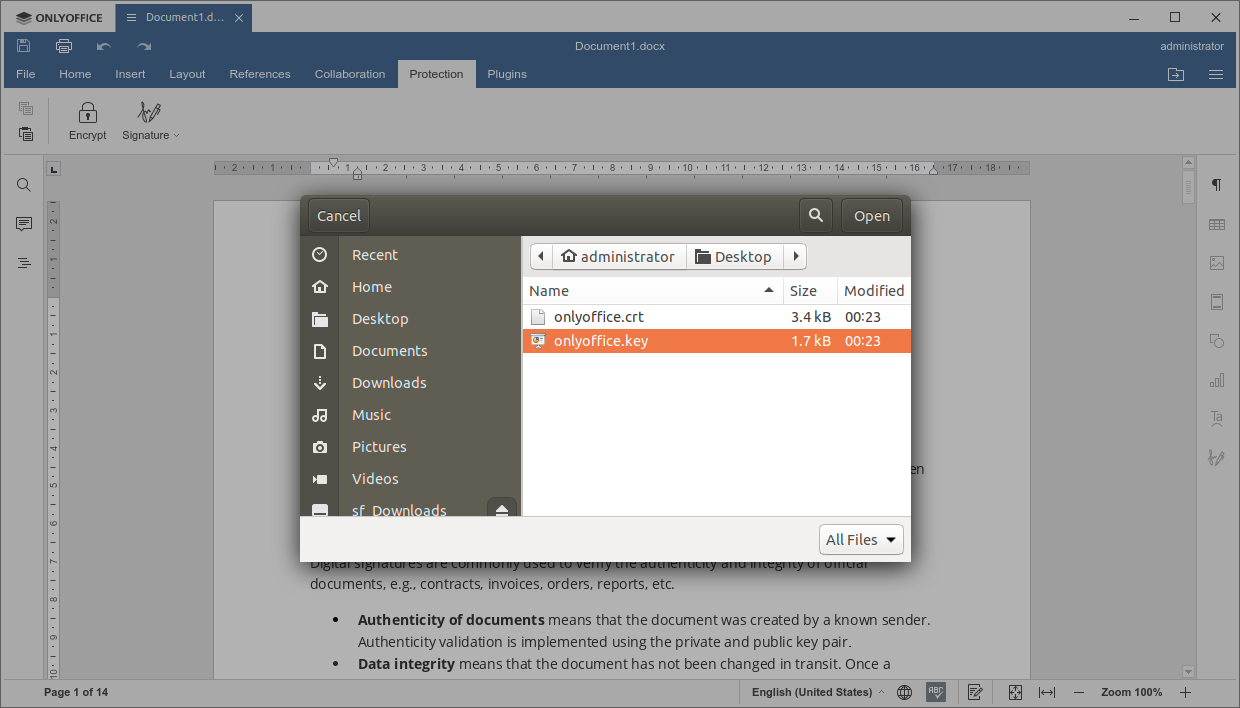Save the document
1240x708 pixels.
pyautogui.click(x=23, y=45)
